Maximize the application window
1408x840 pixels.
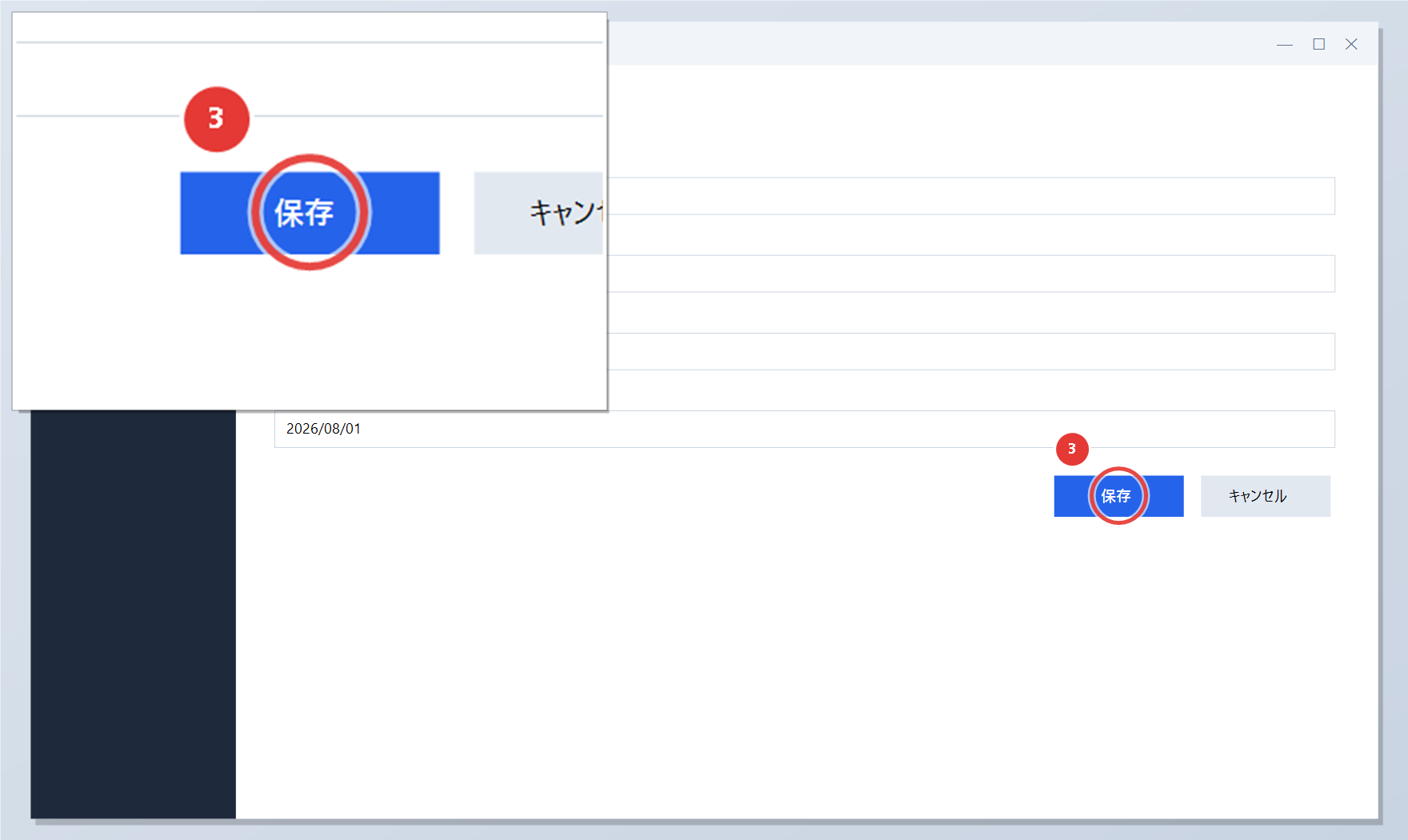coord(1318,44)
